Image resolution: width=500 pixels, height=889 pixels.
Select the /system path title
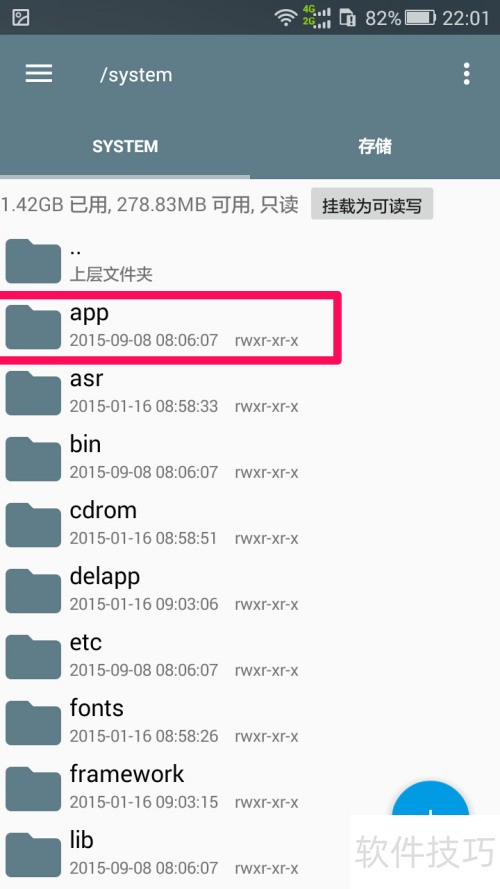click(136, 75)
